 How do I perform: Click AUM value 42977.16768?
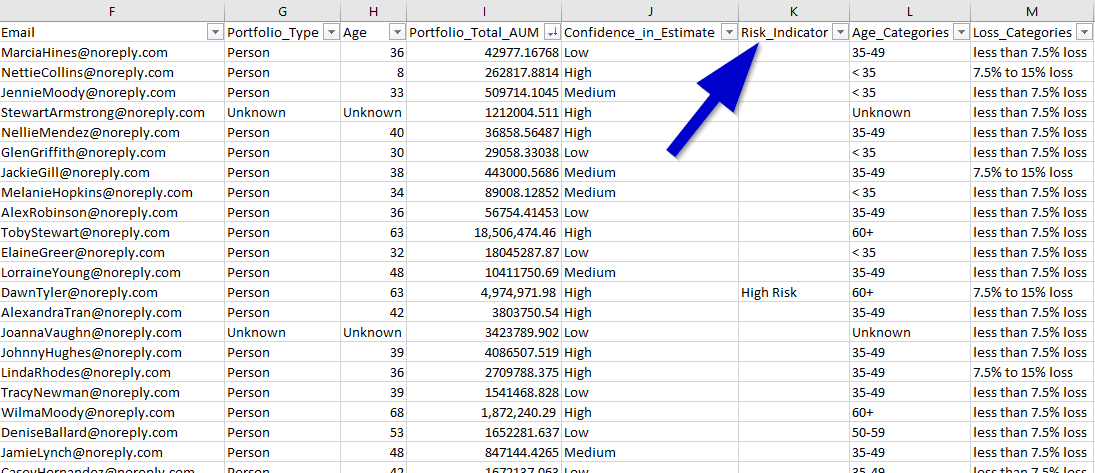483,52
